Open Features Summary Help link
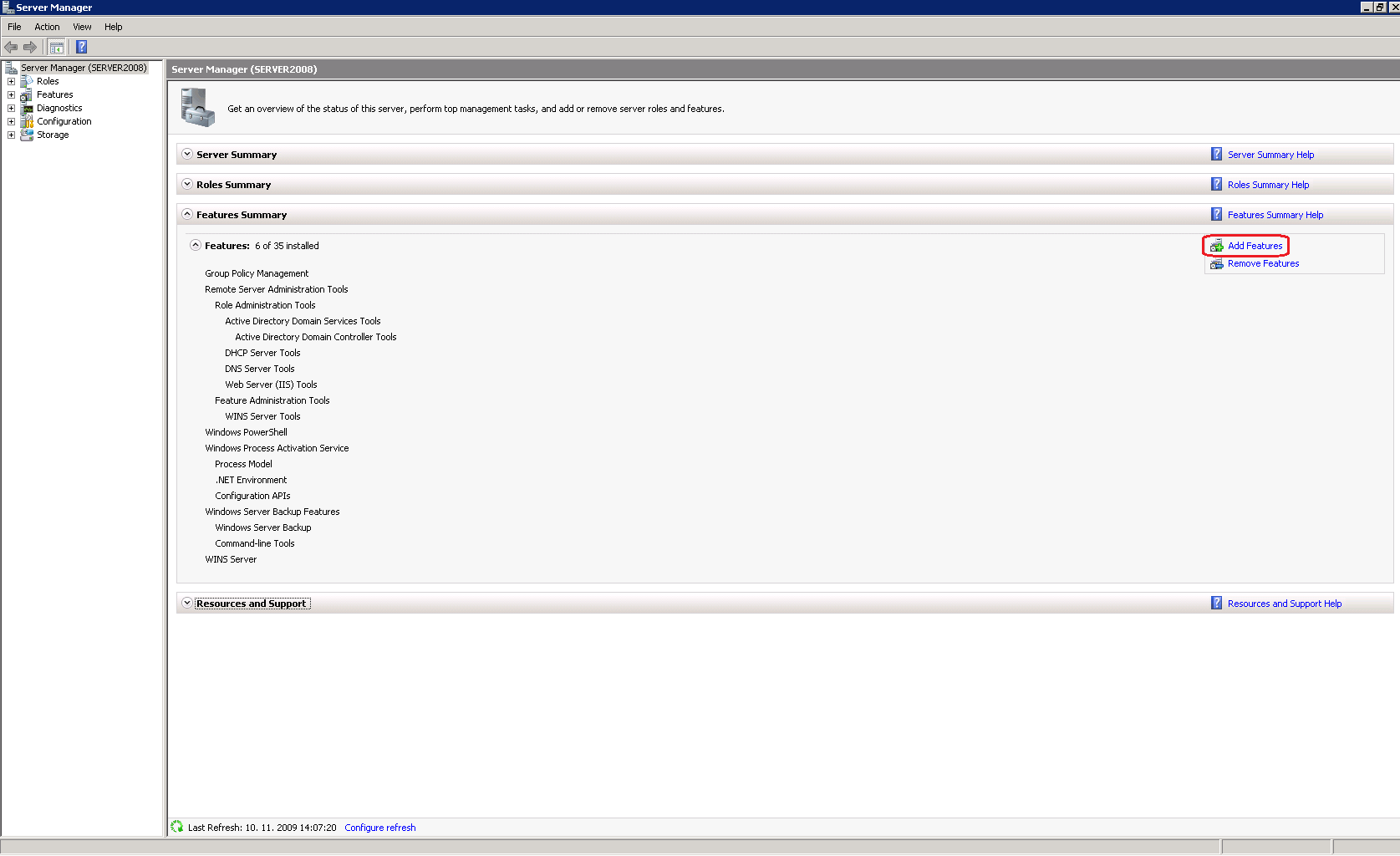 coord(1275,215)
